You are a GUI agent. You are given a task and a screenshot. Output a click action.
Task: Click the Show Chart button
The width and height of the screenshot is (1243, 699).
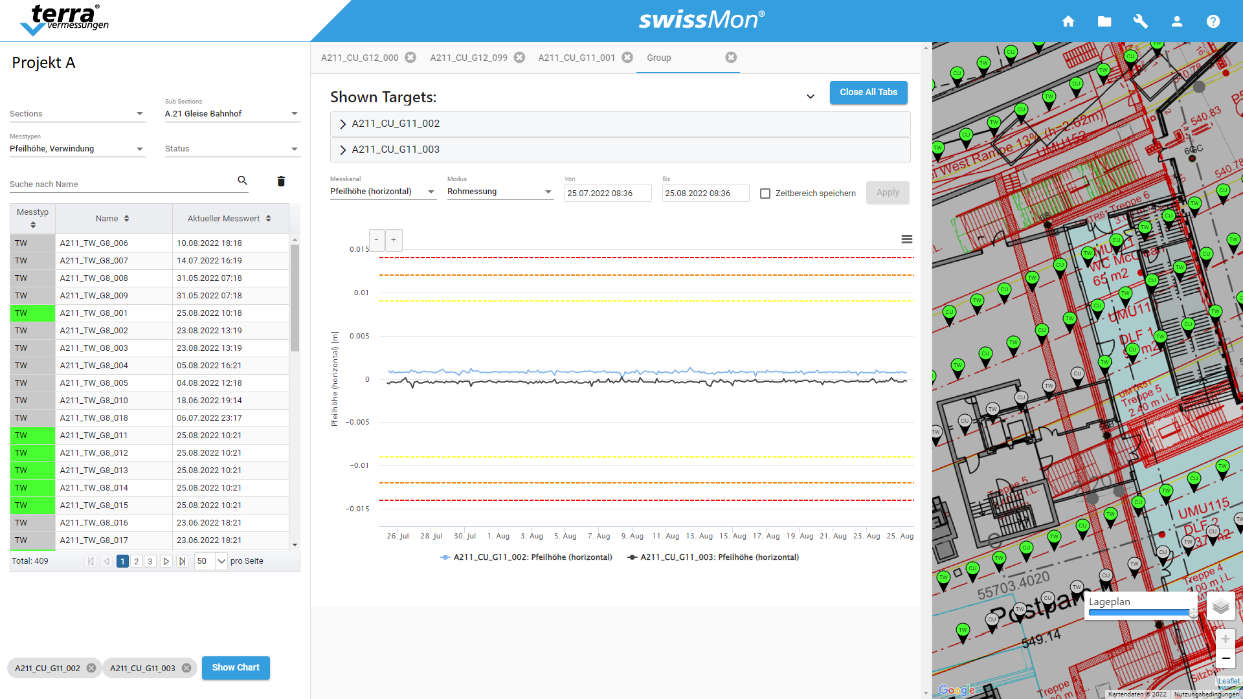click(236, 667)
